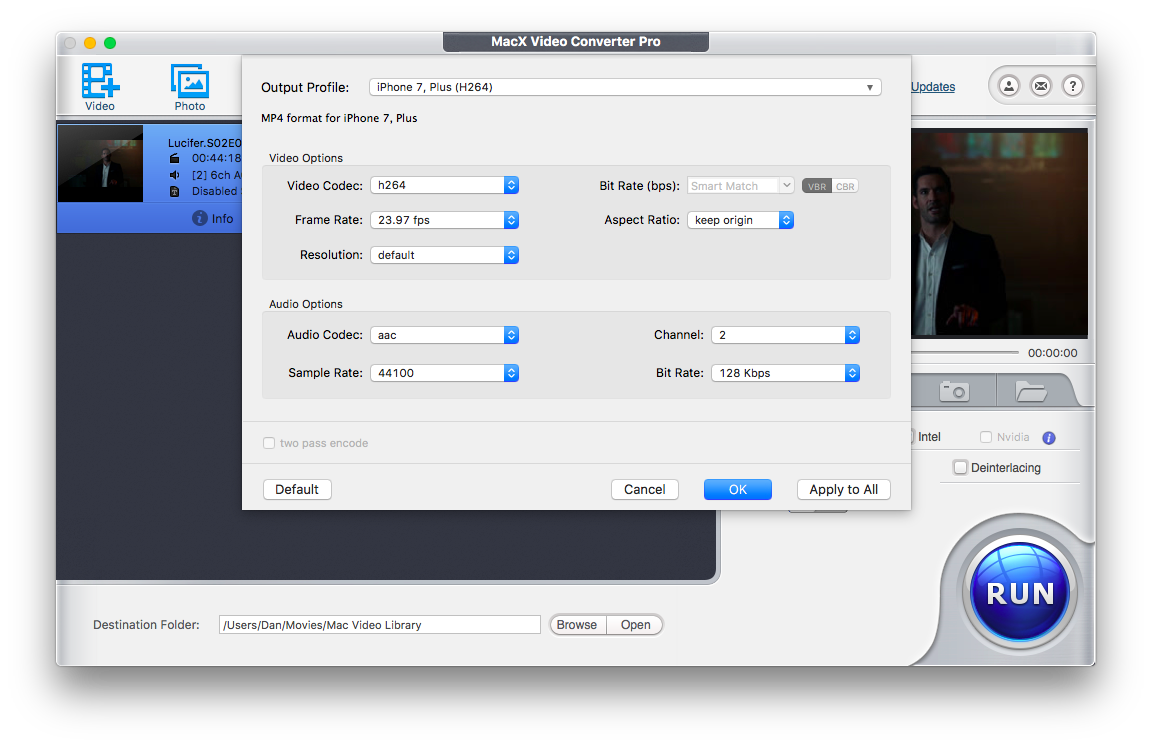Image resolution: width=1152 pixels, height=746 pixels.
Task: Enable two pass encode checkbox
Action: click(x=269, y=443)
